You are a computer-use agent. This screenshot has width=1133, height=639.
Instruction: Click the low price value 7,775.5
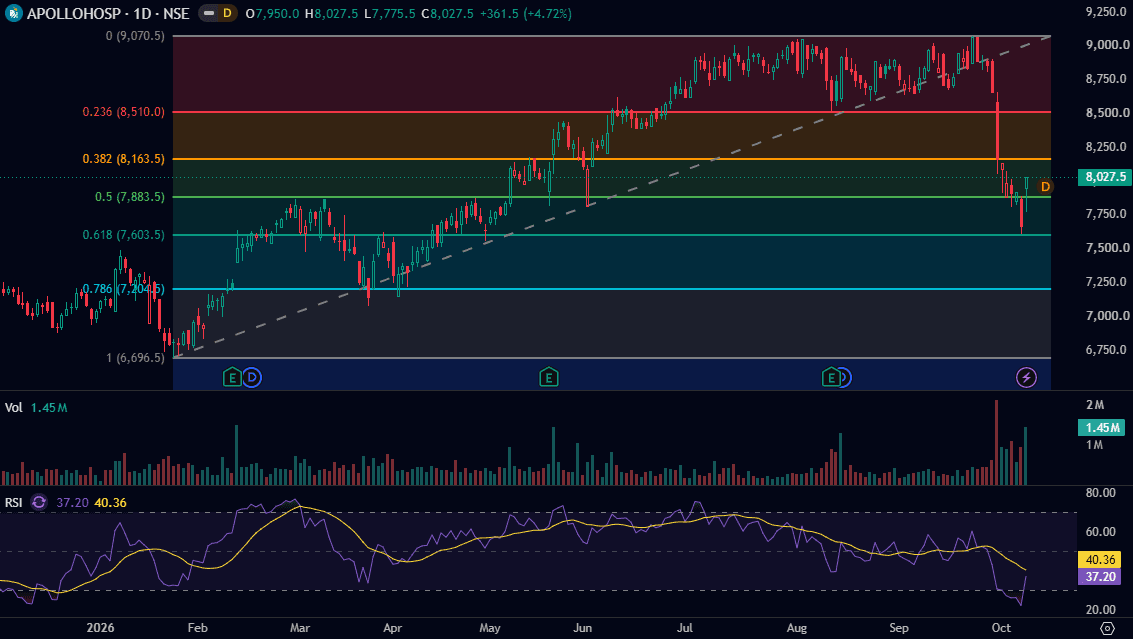pos(393,14)
